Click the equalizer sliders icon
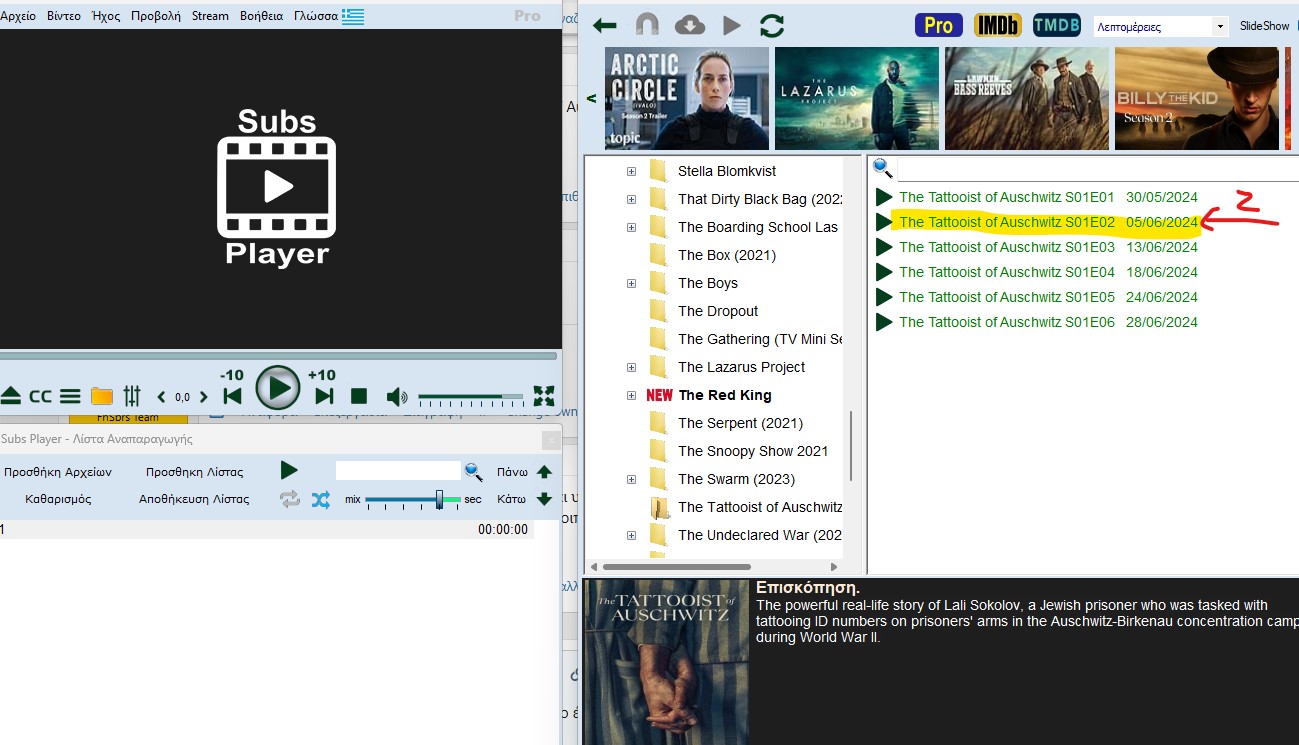Screen dimensions: 1299x745 [x=132, y=396]
